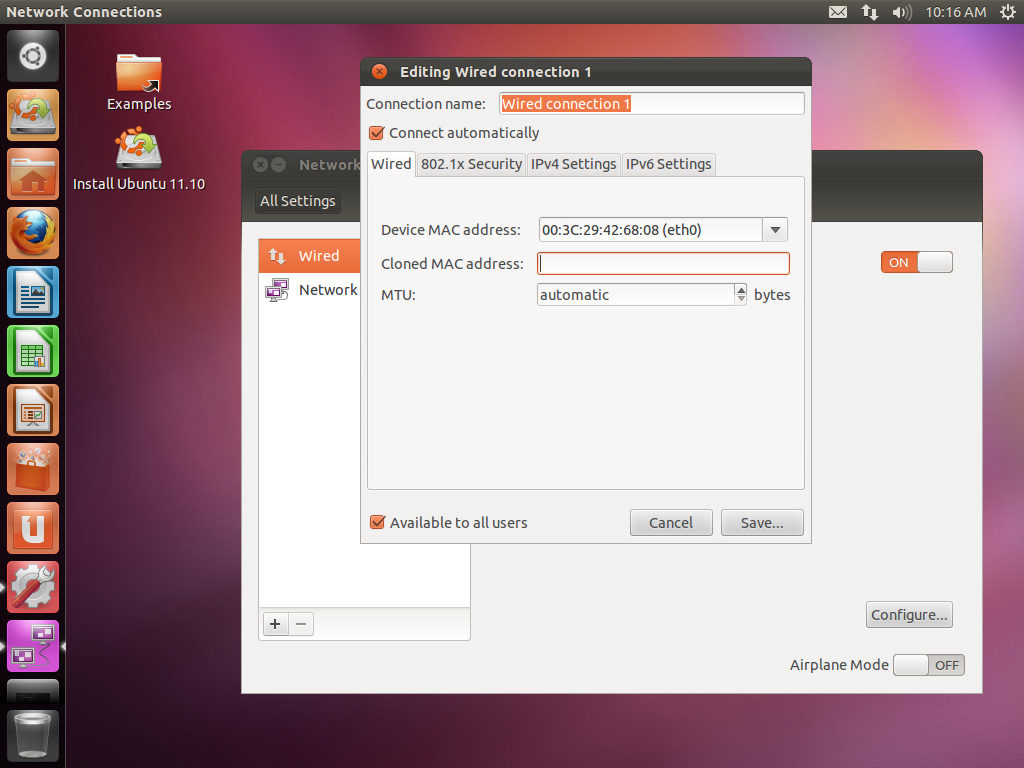Screen dimensions: 1024x768
Task: Launch Firefox web browser from the dock
Action: (33, 232)
